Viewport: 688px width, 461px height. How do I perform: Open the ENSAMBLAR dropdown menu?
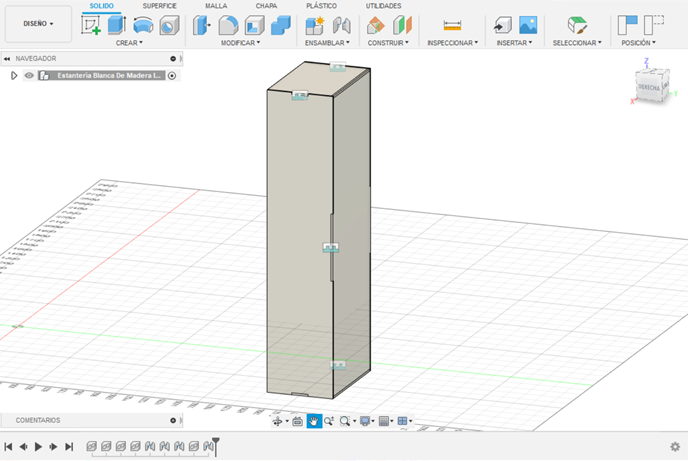click(327, 43)
